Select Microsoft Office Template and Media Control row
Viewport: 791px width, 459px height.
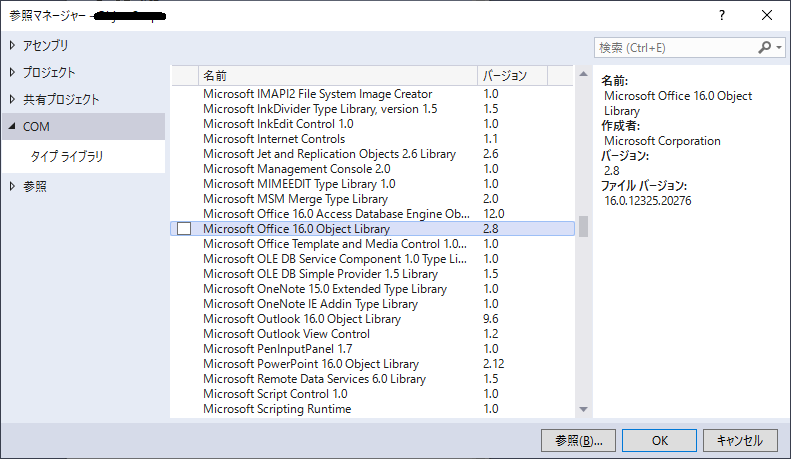click(372, 244)
